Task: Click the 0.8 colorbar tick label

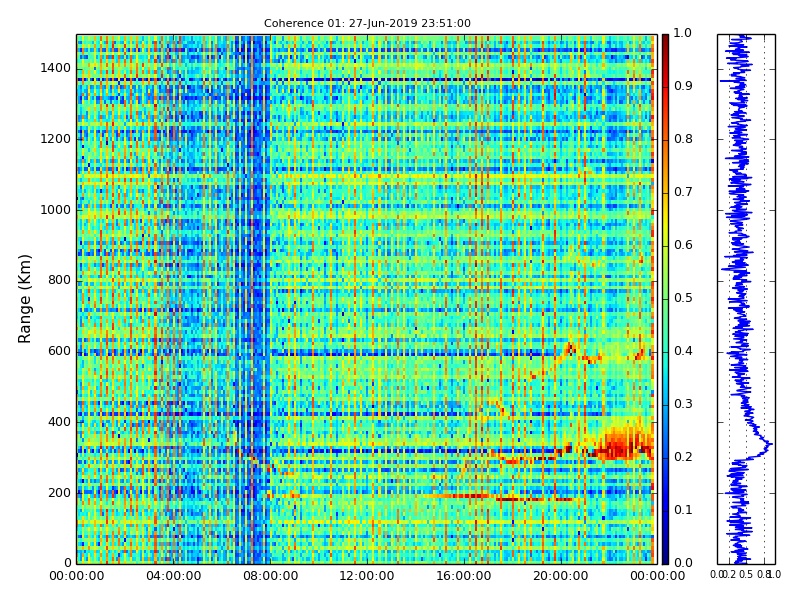Action: (683, 139)
